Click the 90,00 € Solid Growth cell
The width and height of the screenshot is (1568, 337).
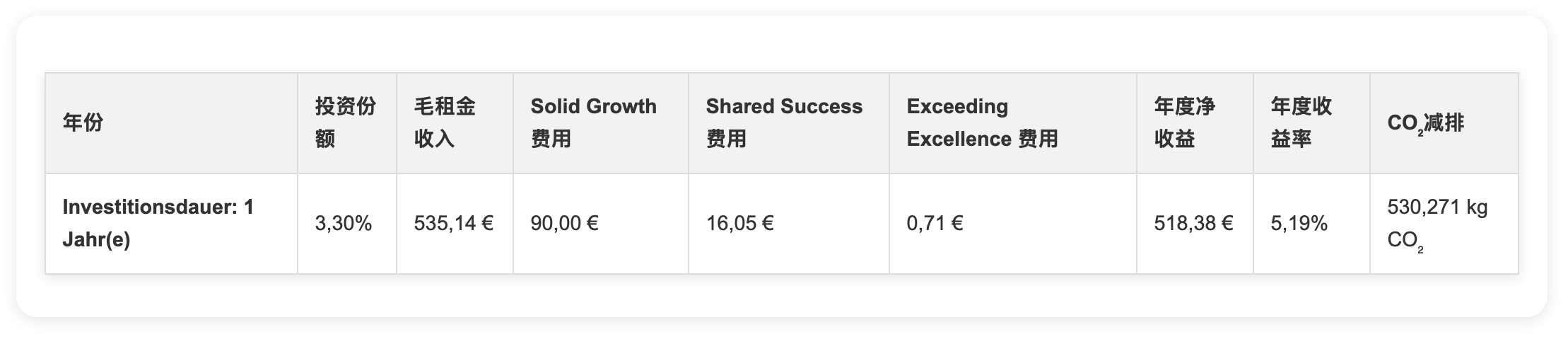point(565,224)
